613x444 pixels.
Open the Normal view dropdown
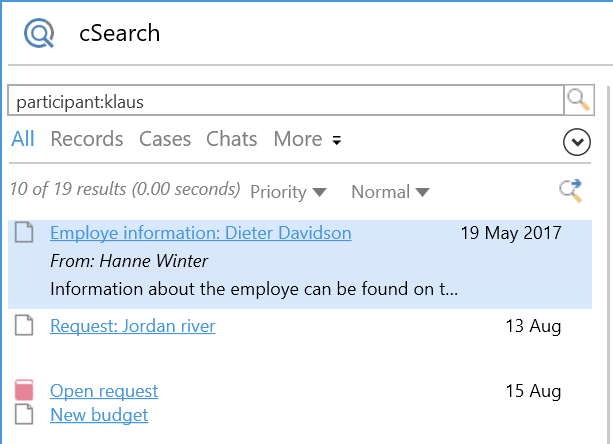[x=390, y=191]
